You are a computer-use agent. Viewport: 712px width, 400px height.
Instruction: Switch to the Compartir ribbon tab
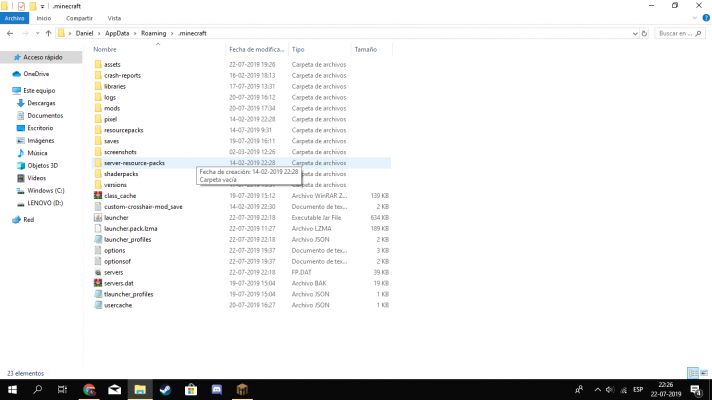tap(79, 18)
